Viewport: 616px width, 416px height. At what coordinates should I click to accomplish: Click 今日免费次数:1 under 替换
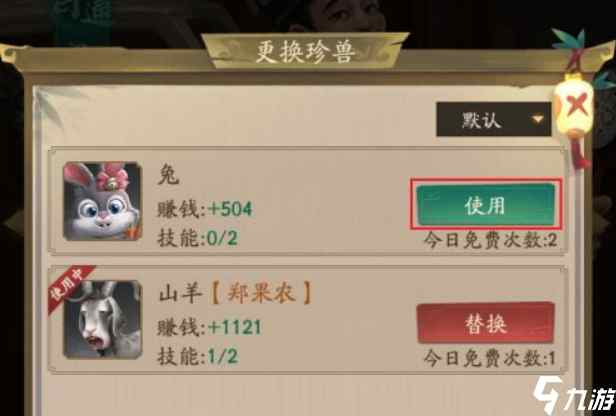(489, 358)
